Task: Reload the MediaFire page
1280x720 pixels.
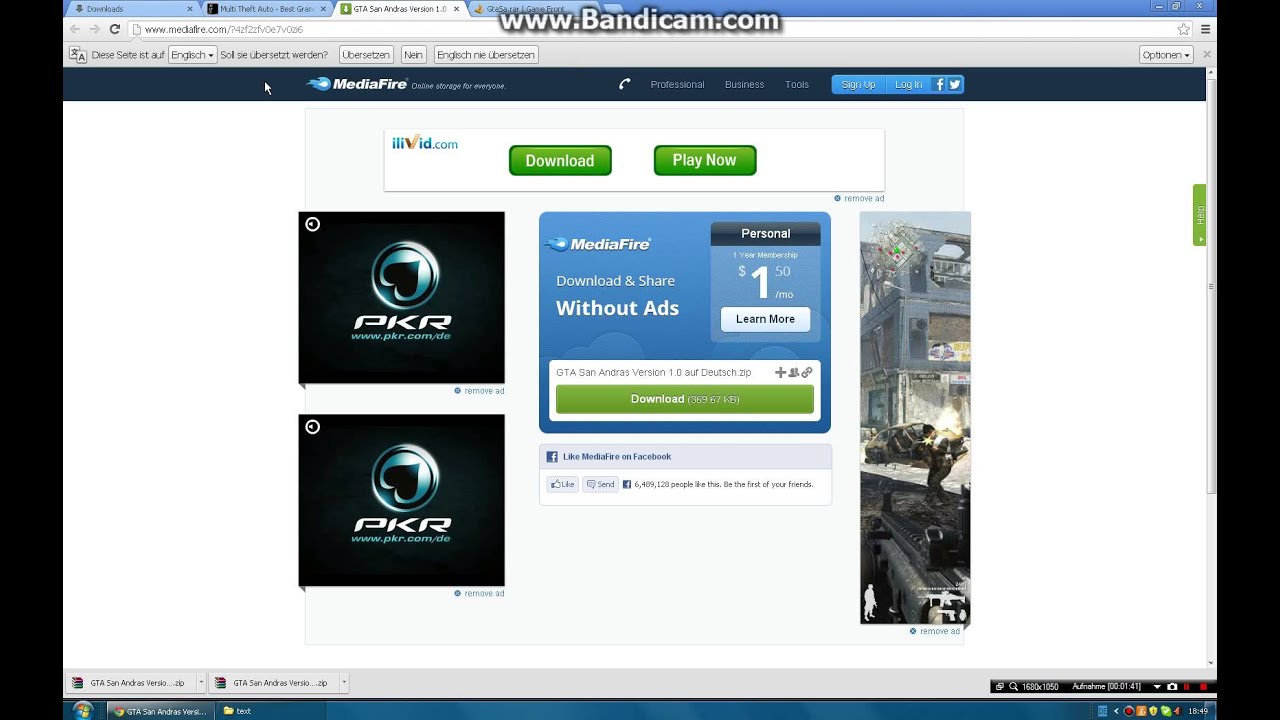Action: click(114, 29)
